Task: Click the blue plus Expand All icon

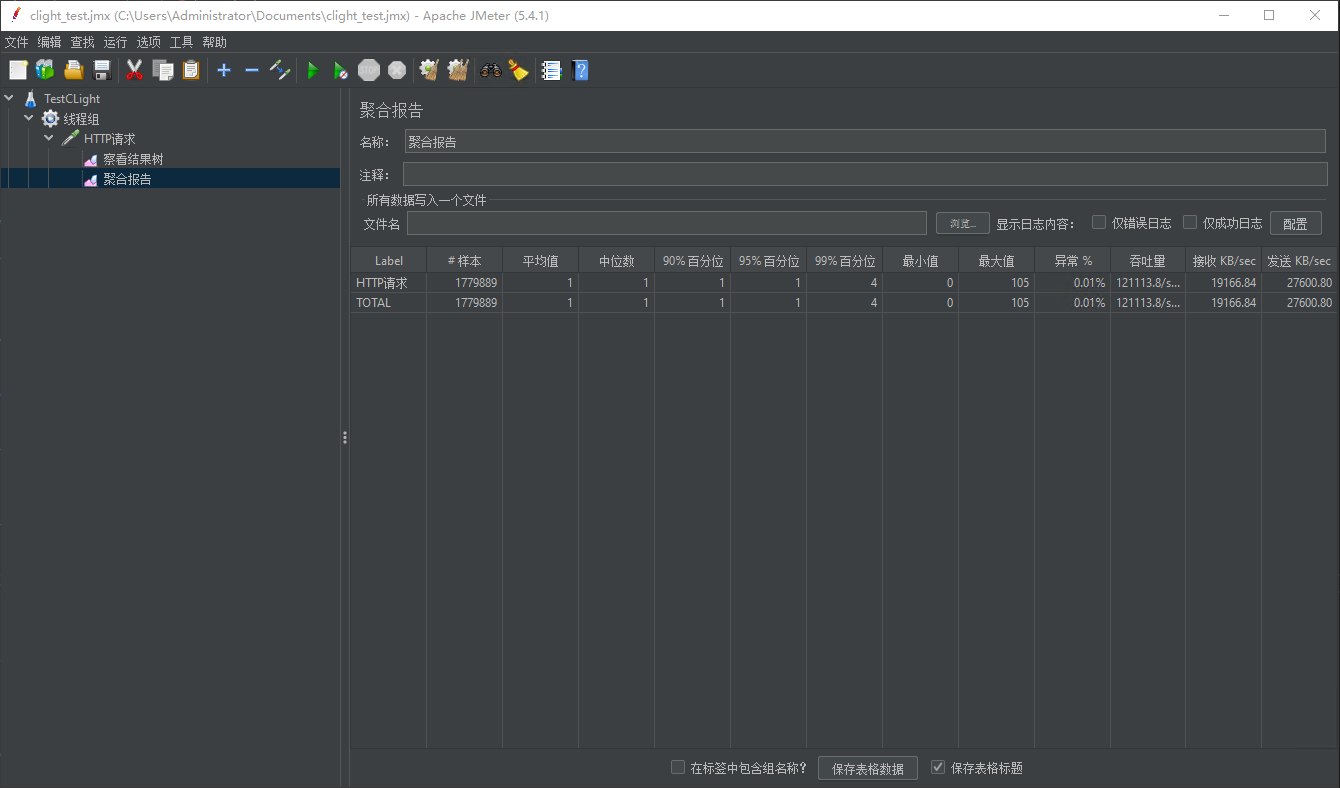Action: [224, 70]
